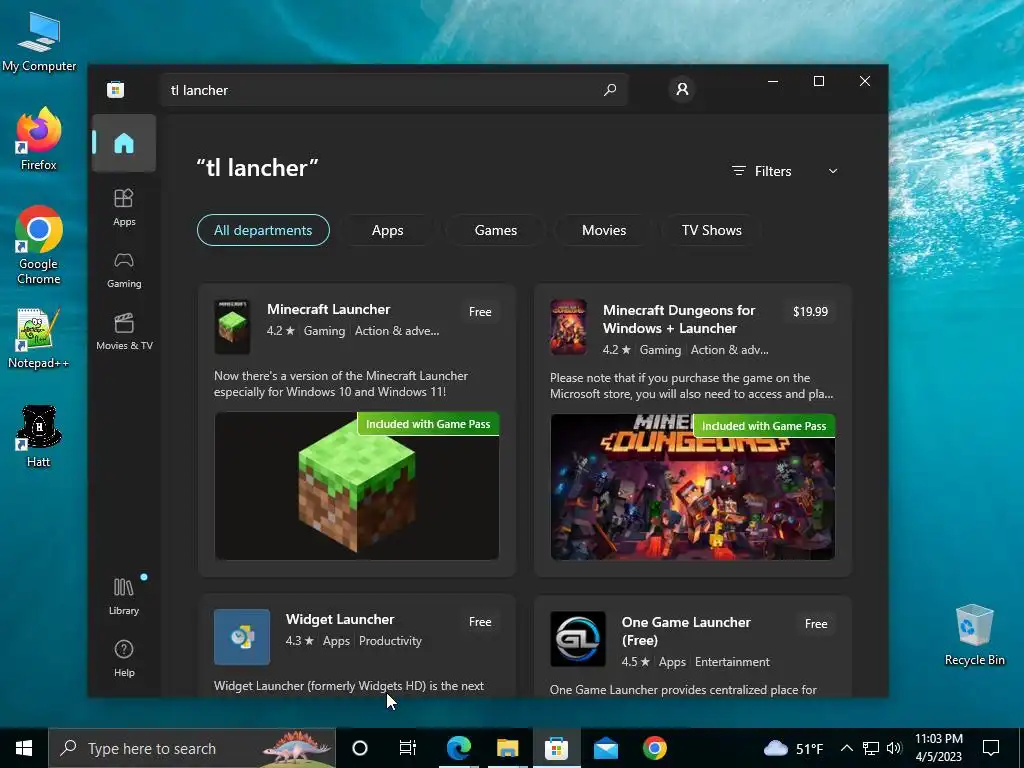Select the TV Shows department filter
Screen dimensions: 1024x768
click(712, 230)
